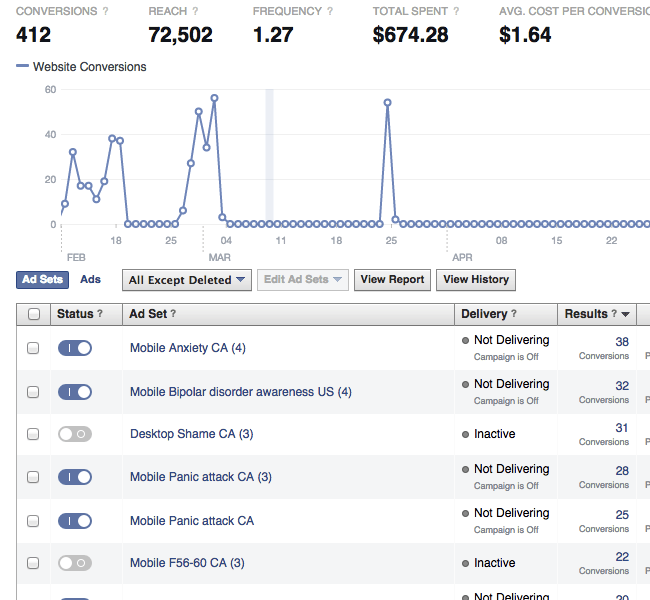Turn on the Desktop Shame CA (3) status switch
Screen dimensions: 650x600
[75, 434]
